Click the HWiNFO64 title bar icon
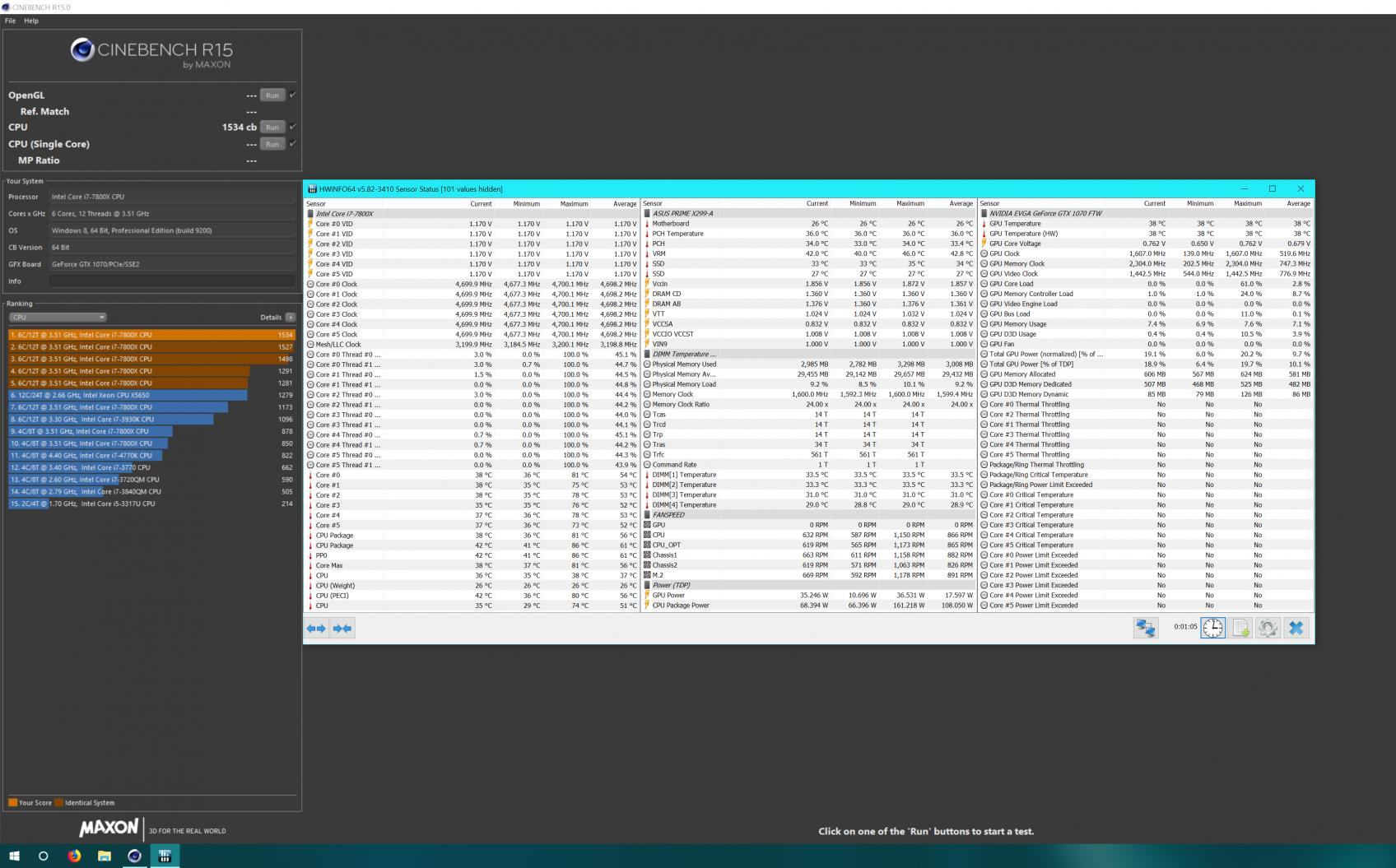 tap(313, 189)
